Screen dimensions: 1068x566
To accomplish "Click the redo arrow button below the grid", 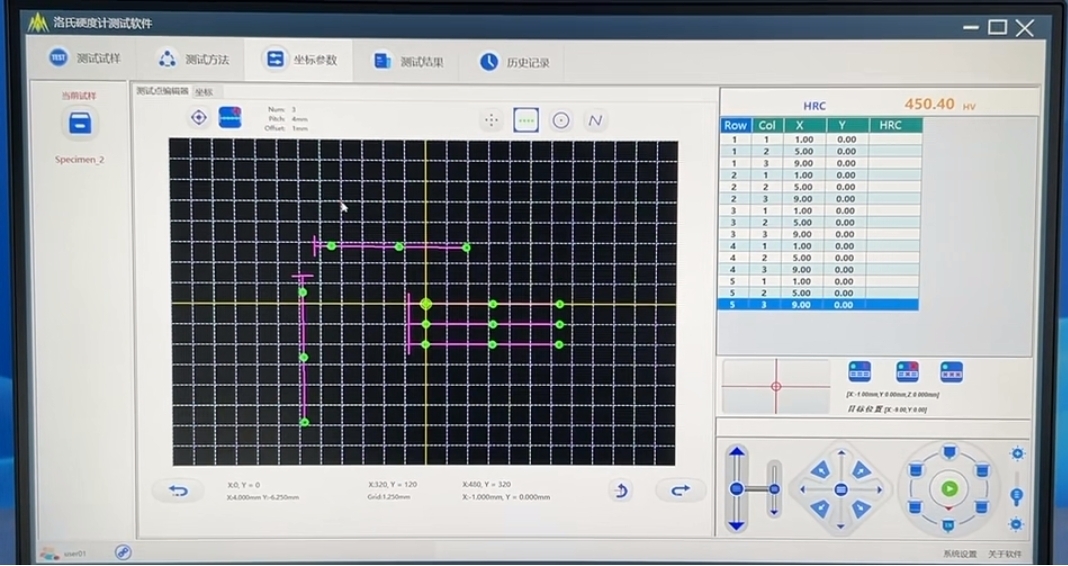I will 680,490.
